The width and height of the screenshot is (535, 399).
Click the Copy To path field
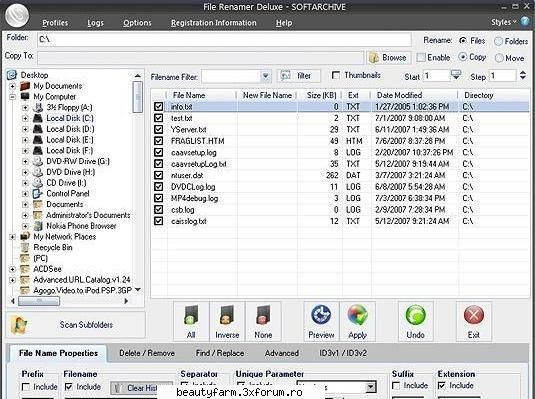(201, 58)
